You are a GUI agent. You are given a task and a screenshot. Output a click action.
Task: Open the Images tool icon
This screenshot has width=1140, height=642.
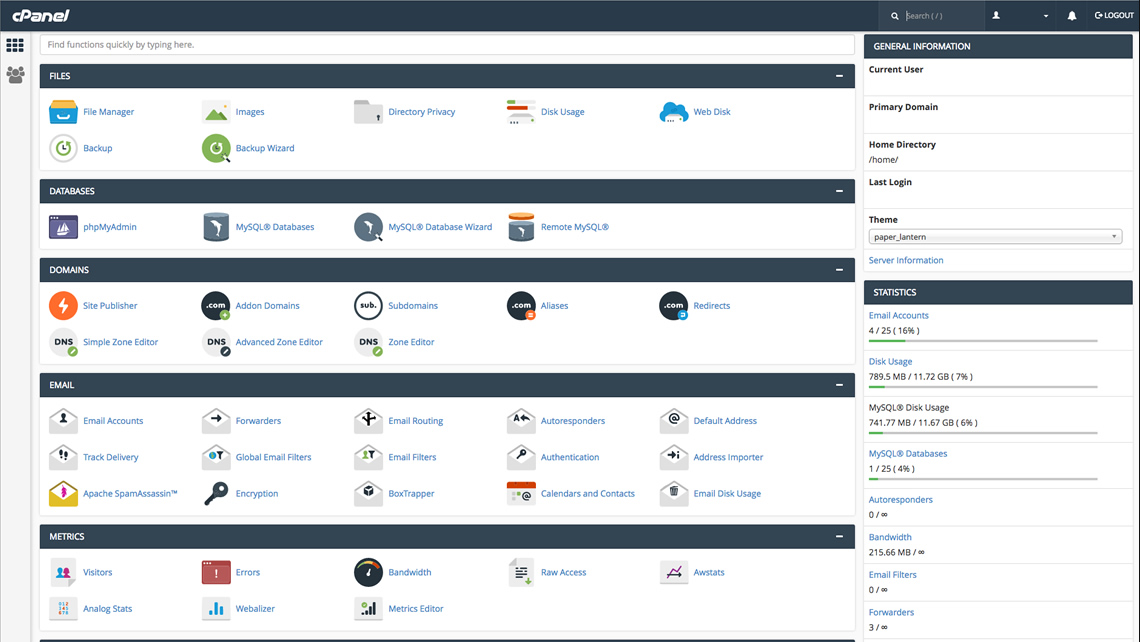coord(216,112)
